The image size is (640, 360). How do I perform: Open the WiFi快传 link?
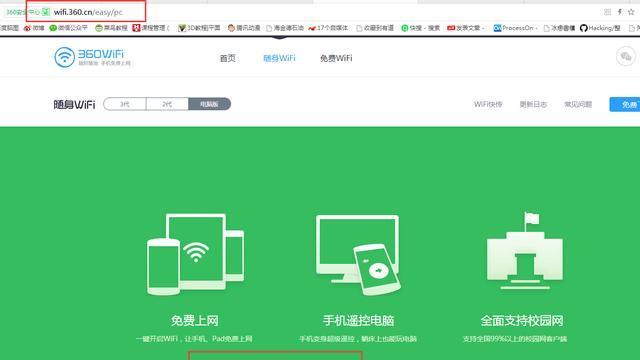tap(488, 104)
